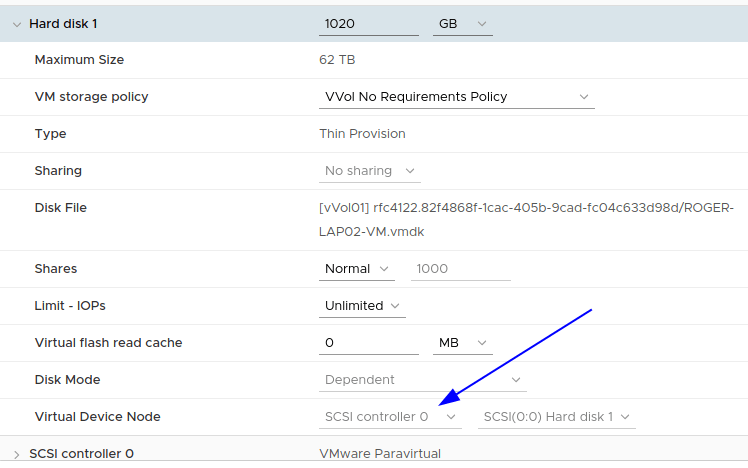Viewport: 748px width, 468px height.
Task: Click the '62 TB' maximum size value
Action: coord(337,60)
